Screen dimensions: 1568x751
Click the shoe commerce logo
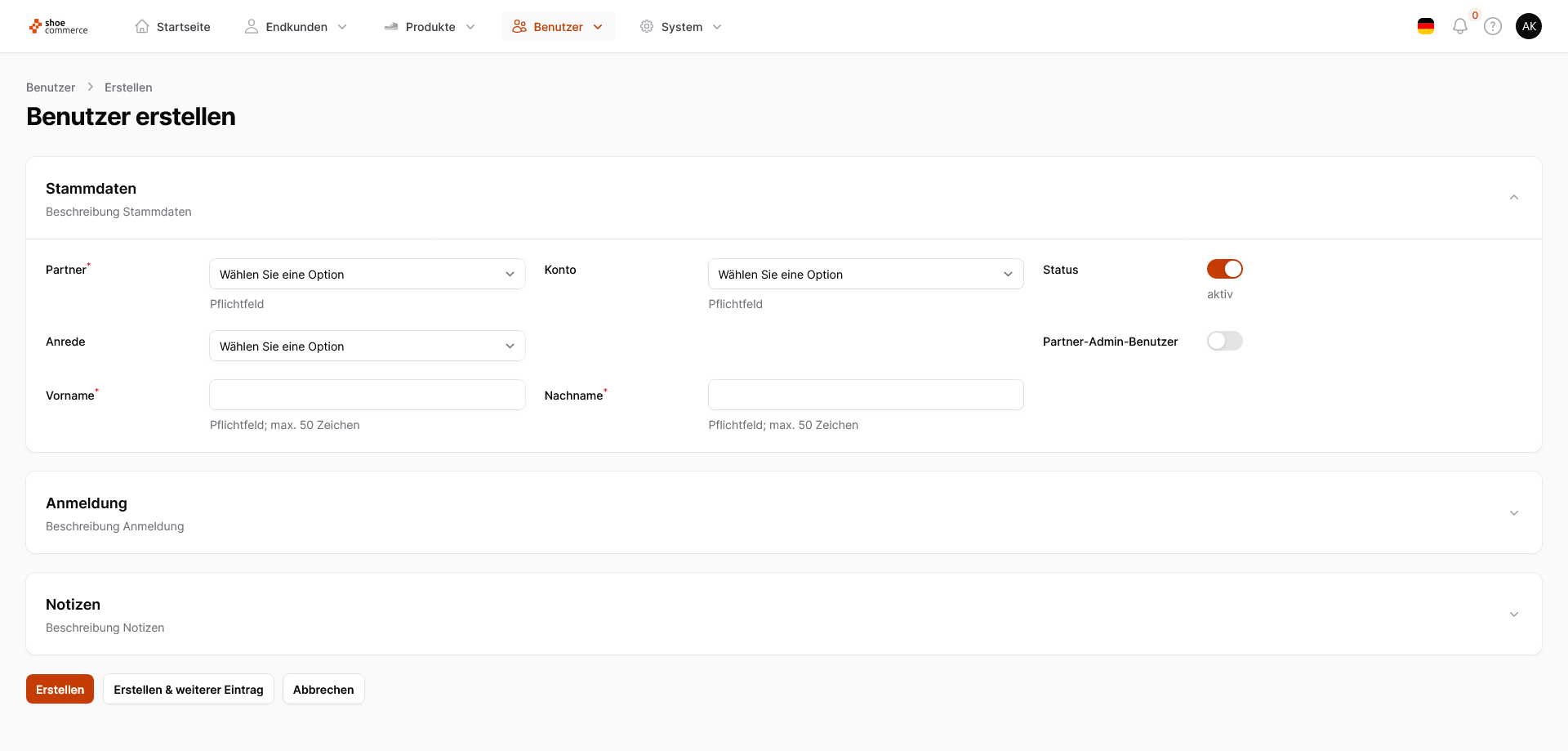point(58,27)
